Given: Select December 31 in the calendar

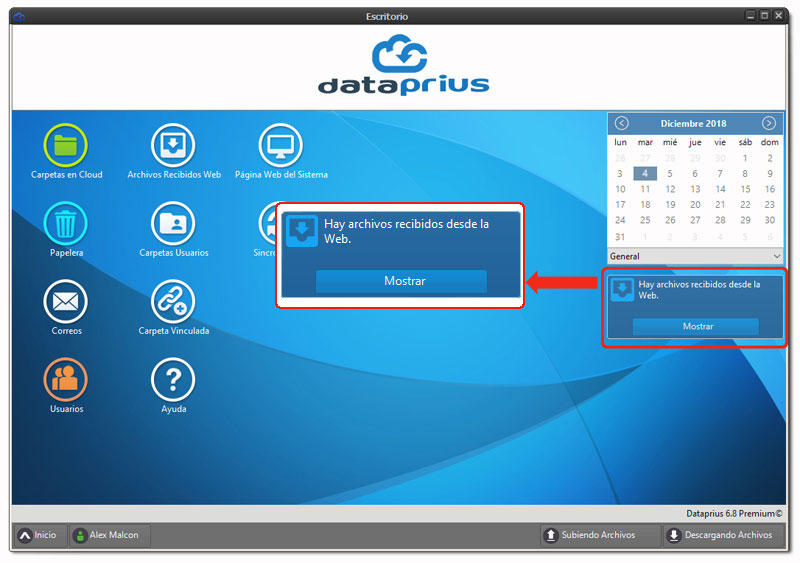Looking at the screenshot, I should [620, 237].
